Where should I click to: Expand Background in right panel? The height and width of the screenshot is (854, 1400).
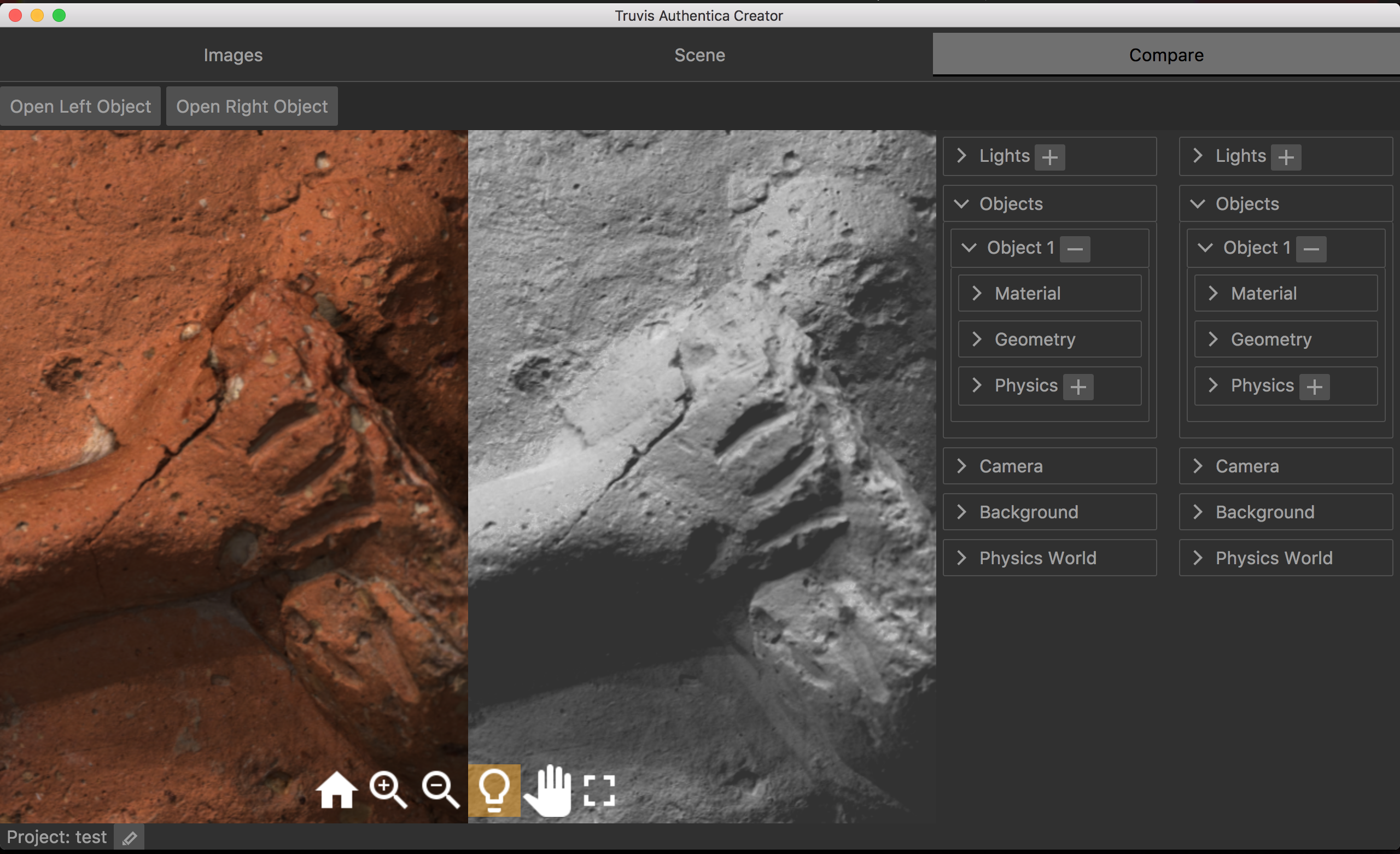1286,512
